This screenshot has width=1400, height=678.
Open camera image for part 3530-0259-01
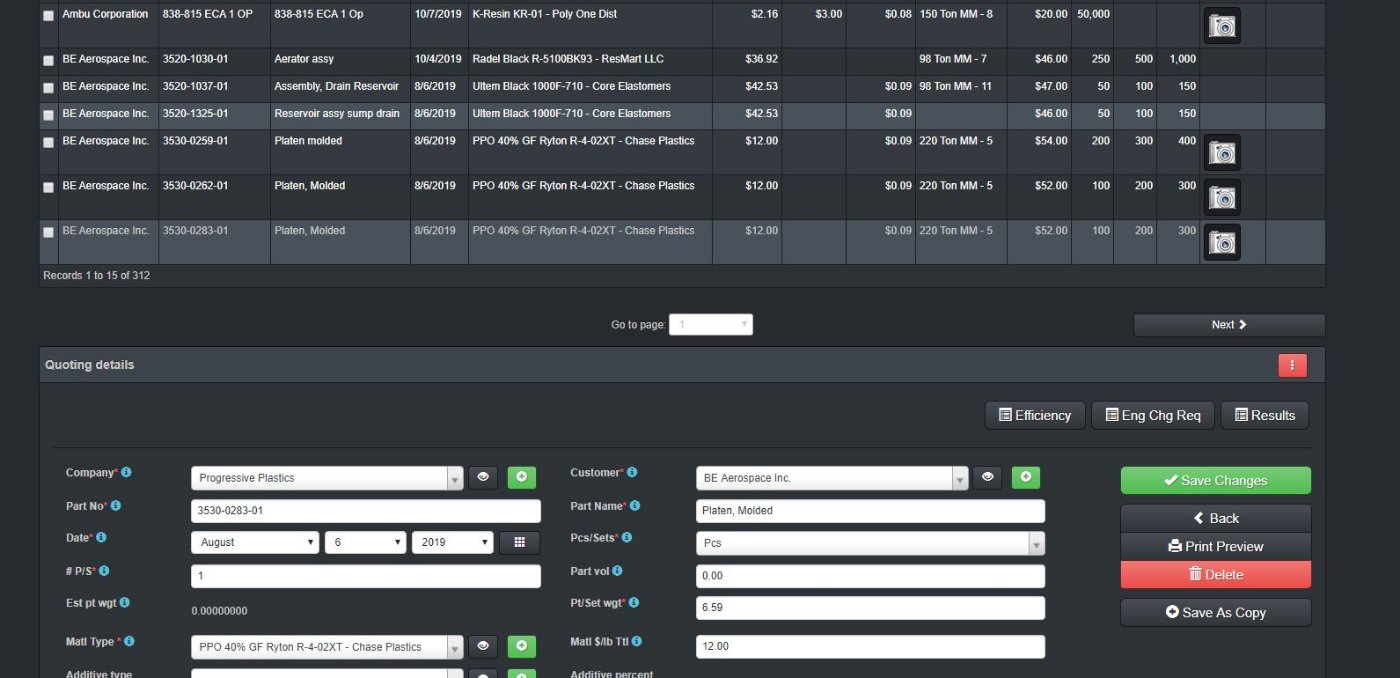(x=1222, y=153)
